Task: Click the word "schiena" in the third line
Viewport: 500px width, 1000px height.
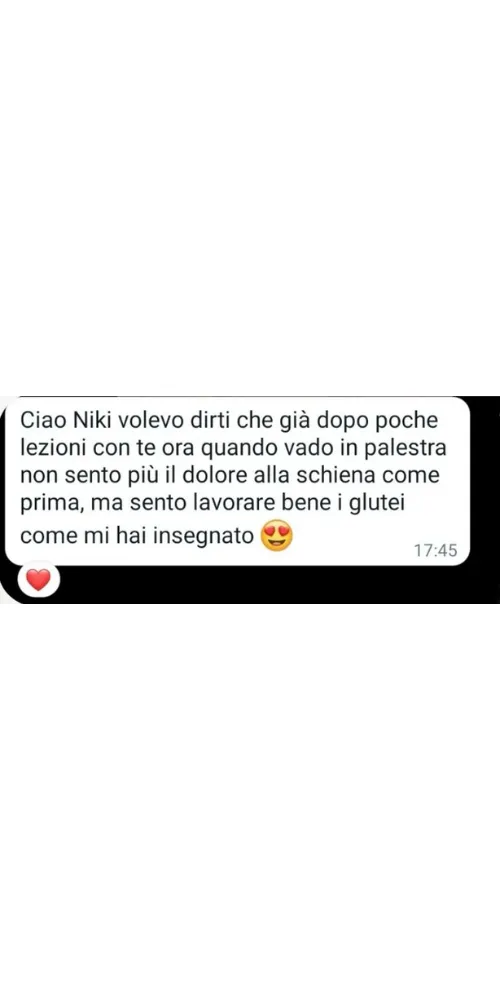Action: (352, 476)
